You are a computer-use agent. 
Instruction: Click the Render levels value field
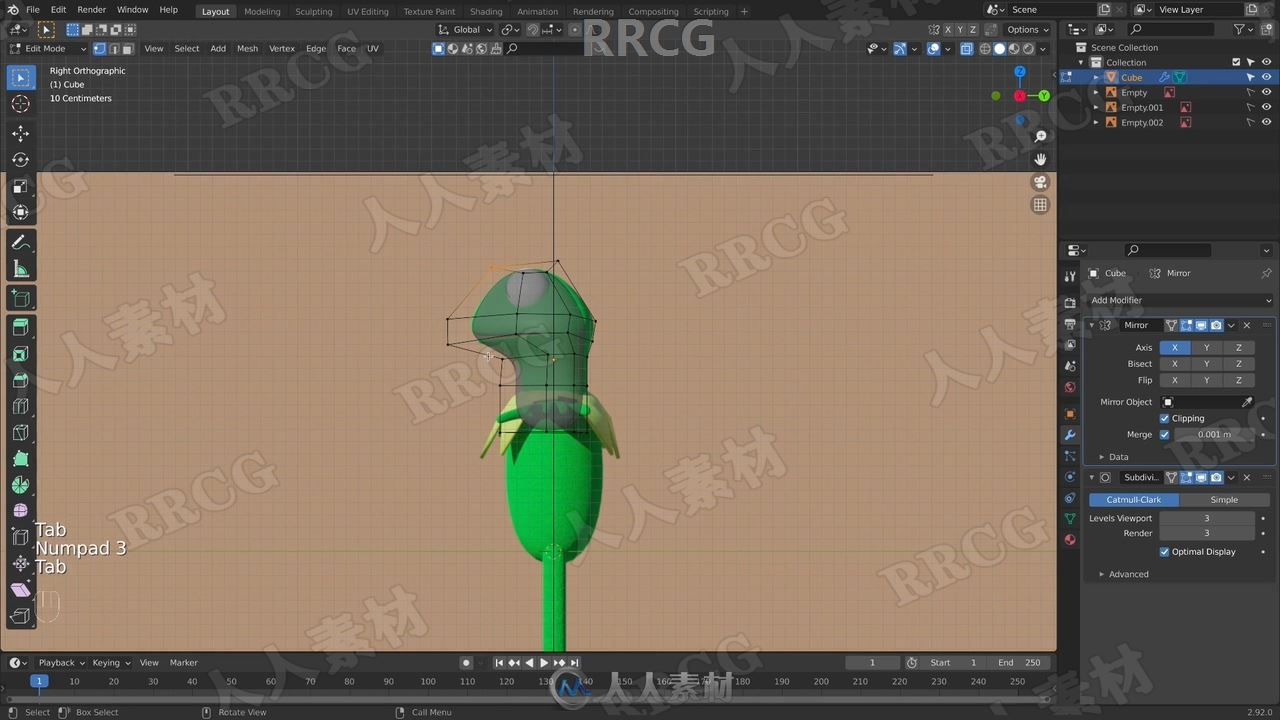(1207, 533)
